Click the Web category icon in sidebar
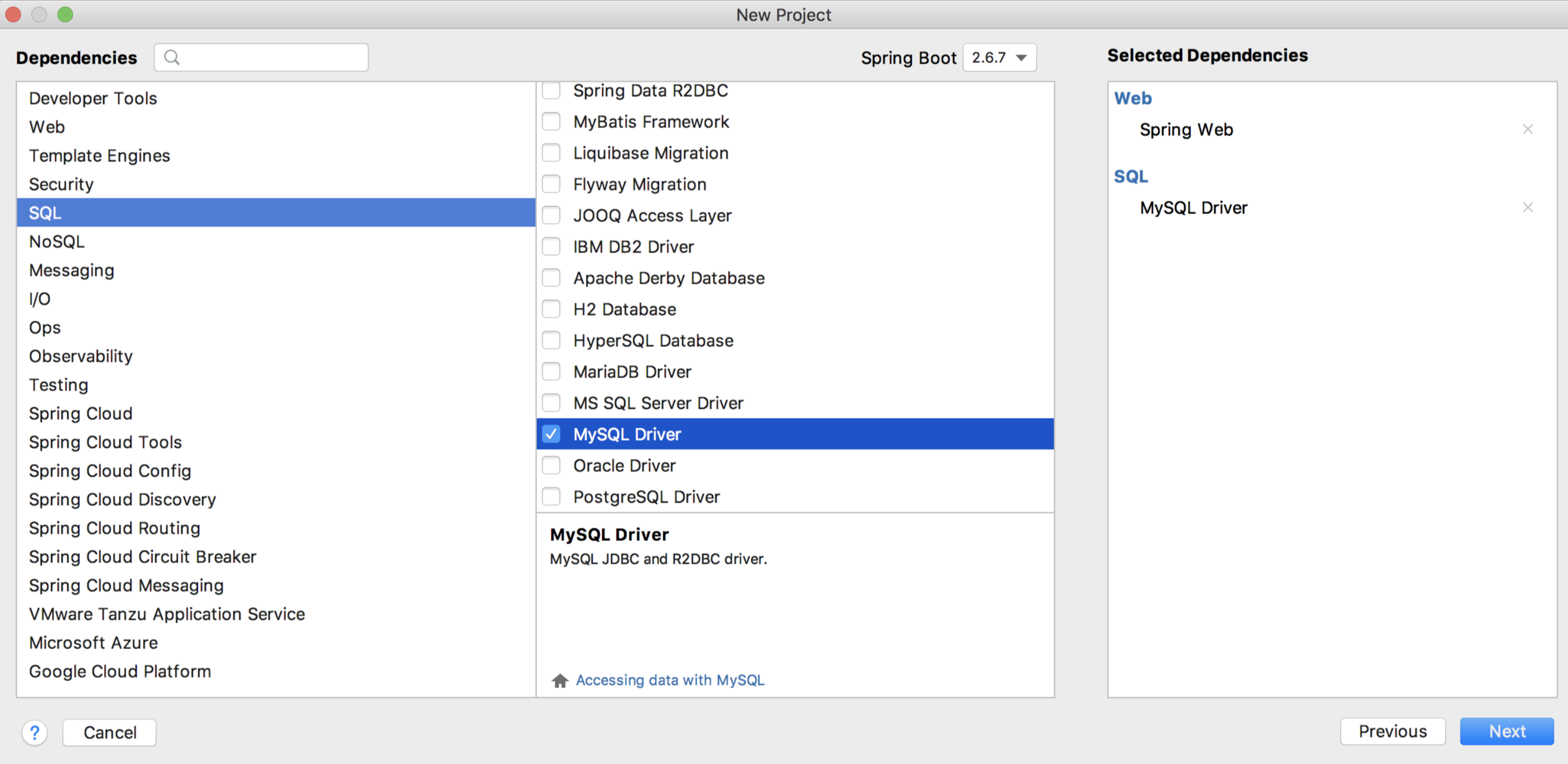This screenshot has width=1568, height=764. pyautogui.click(x=46, y=126)
